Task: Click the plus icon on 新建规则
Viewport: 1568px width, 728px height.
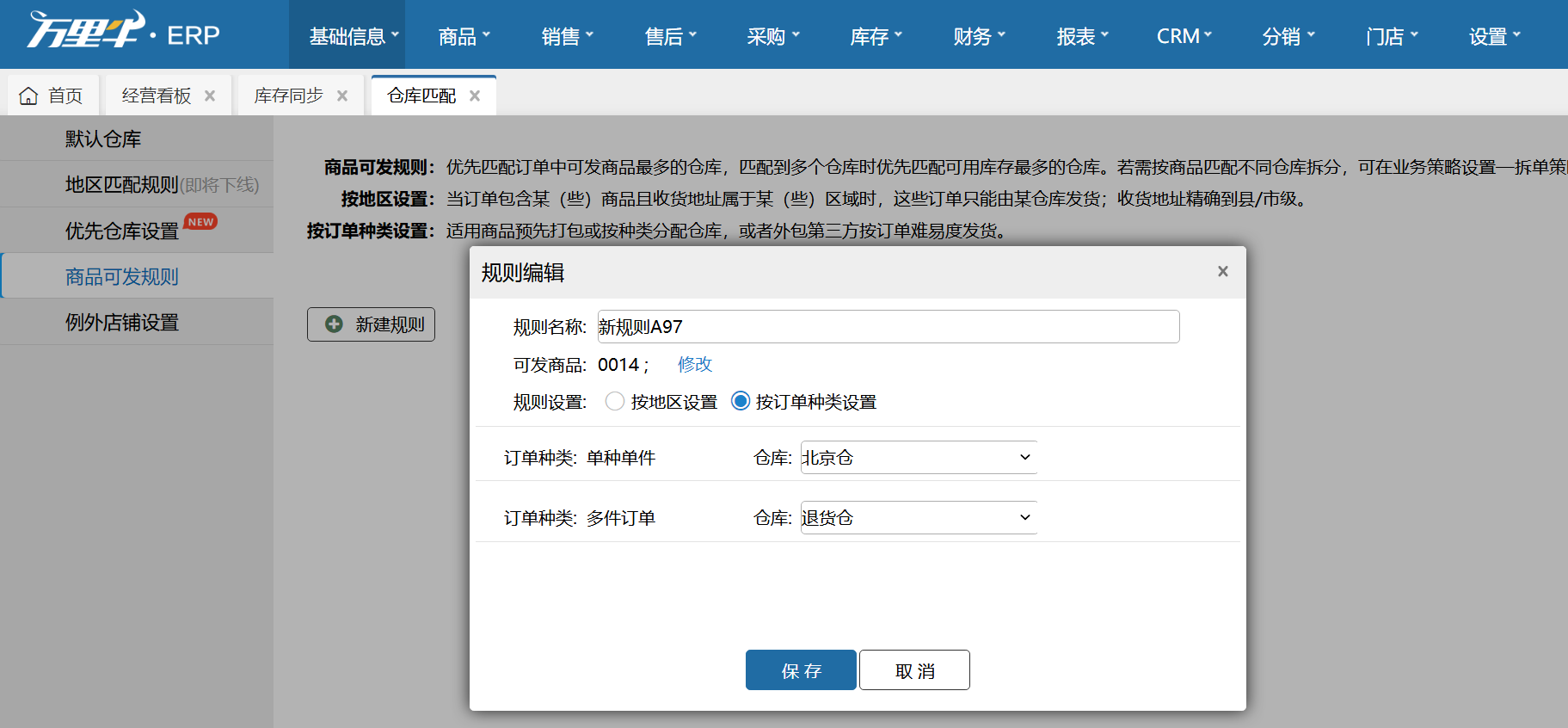Action: coord(334,324)
